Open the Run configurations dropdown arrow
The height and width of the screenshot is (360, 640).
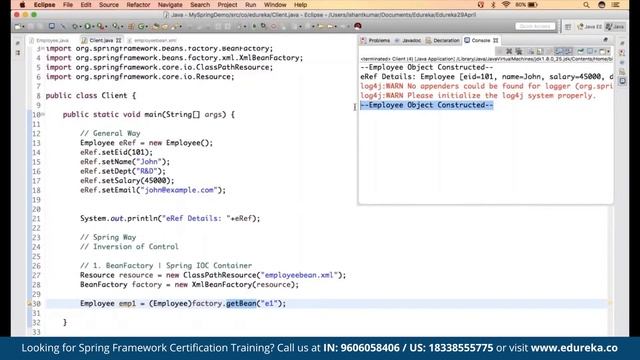[x=93, y=27]
